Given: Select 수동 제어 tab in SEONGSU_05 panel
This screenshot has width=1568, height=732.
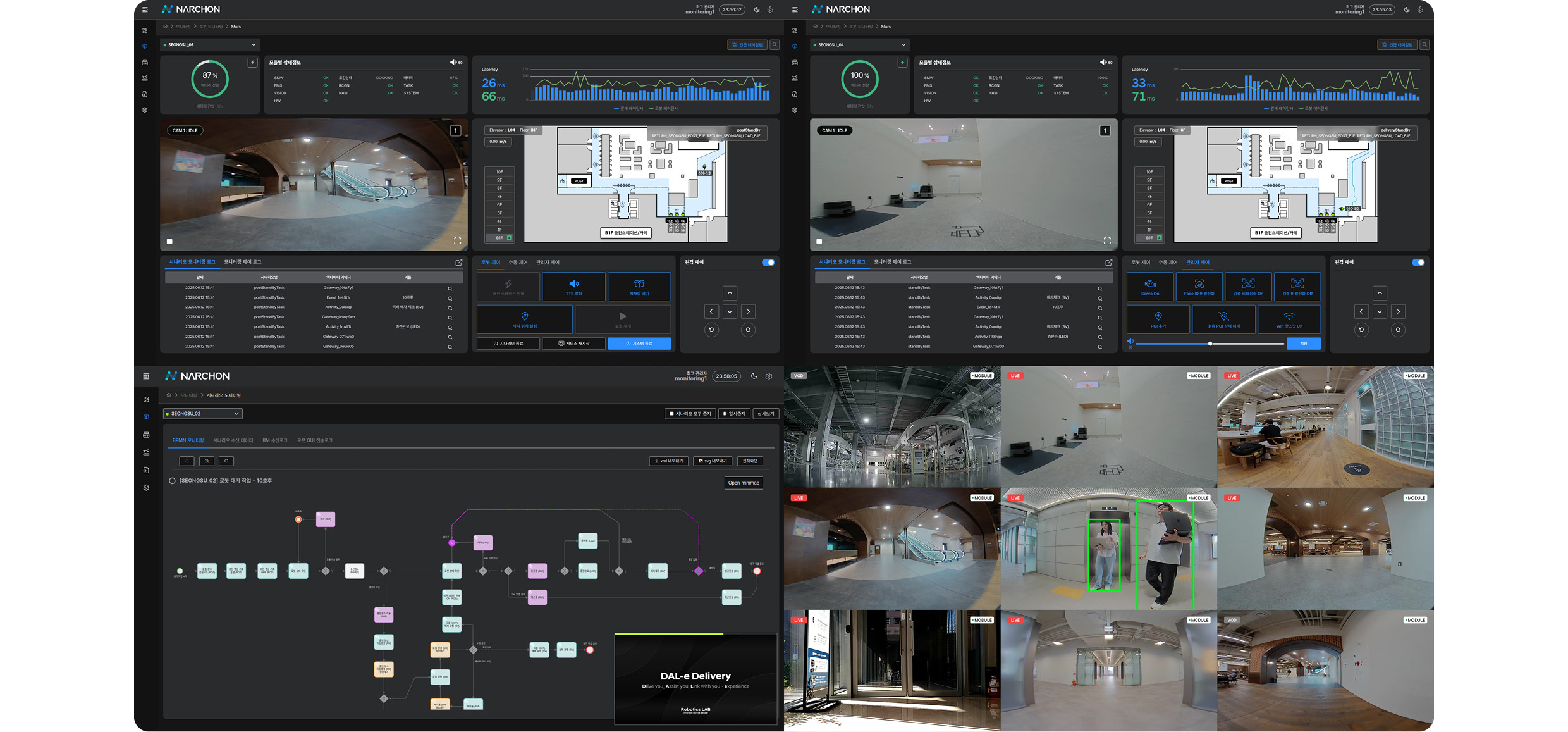Looking at the screenshot, I should pyautogui.click(x=518, y=263).
